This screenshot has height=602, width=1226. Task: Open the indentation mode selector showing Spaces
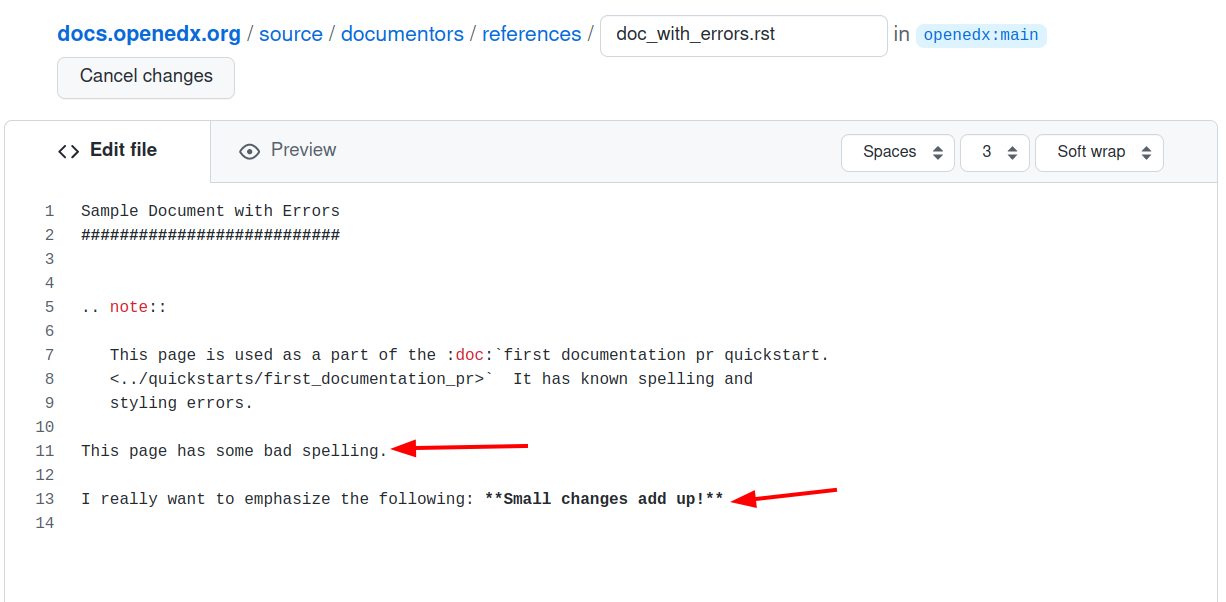coord(897,152)
